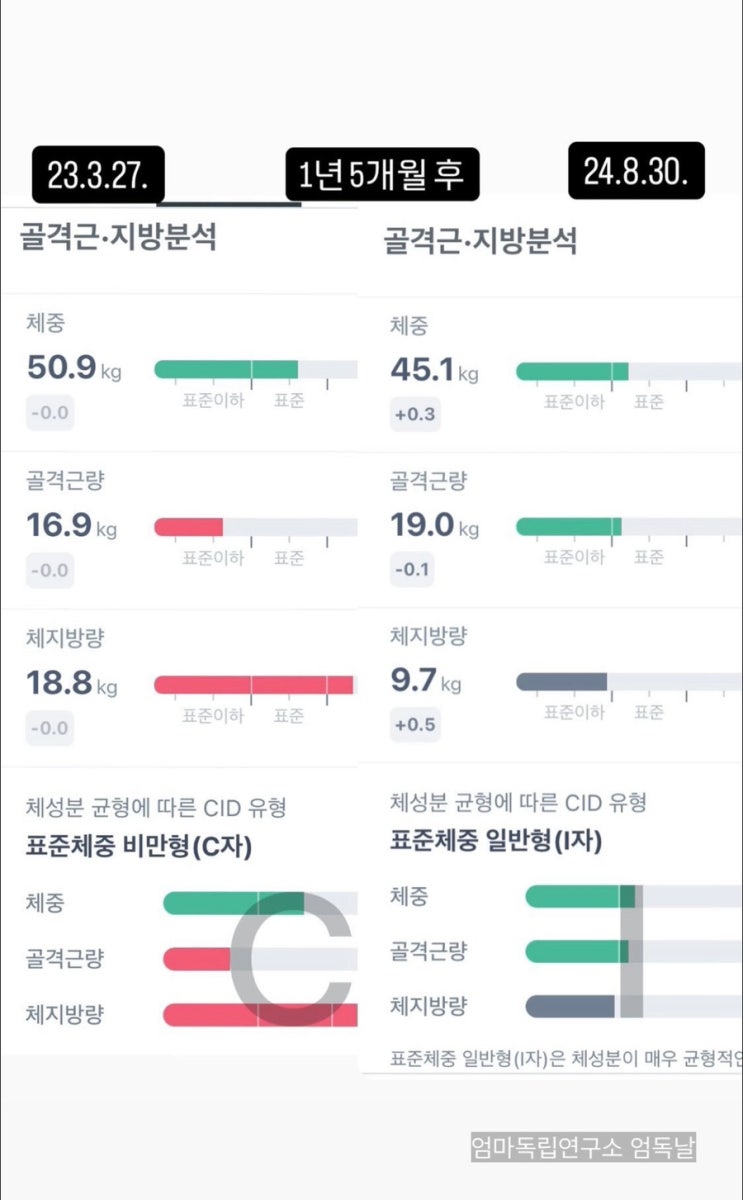
Task: Click the 23.3.27. date label
Action: tap(98, 176)
